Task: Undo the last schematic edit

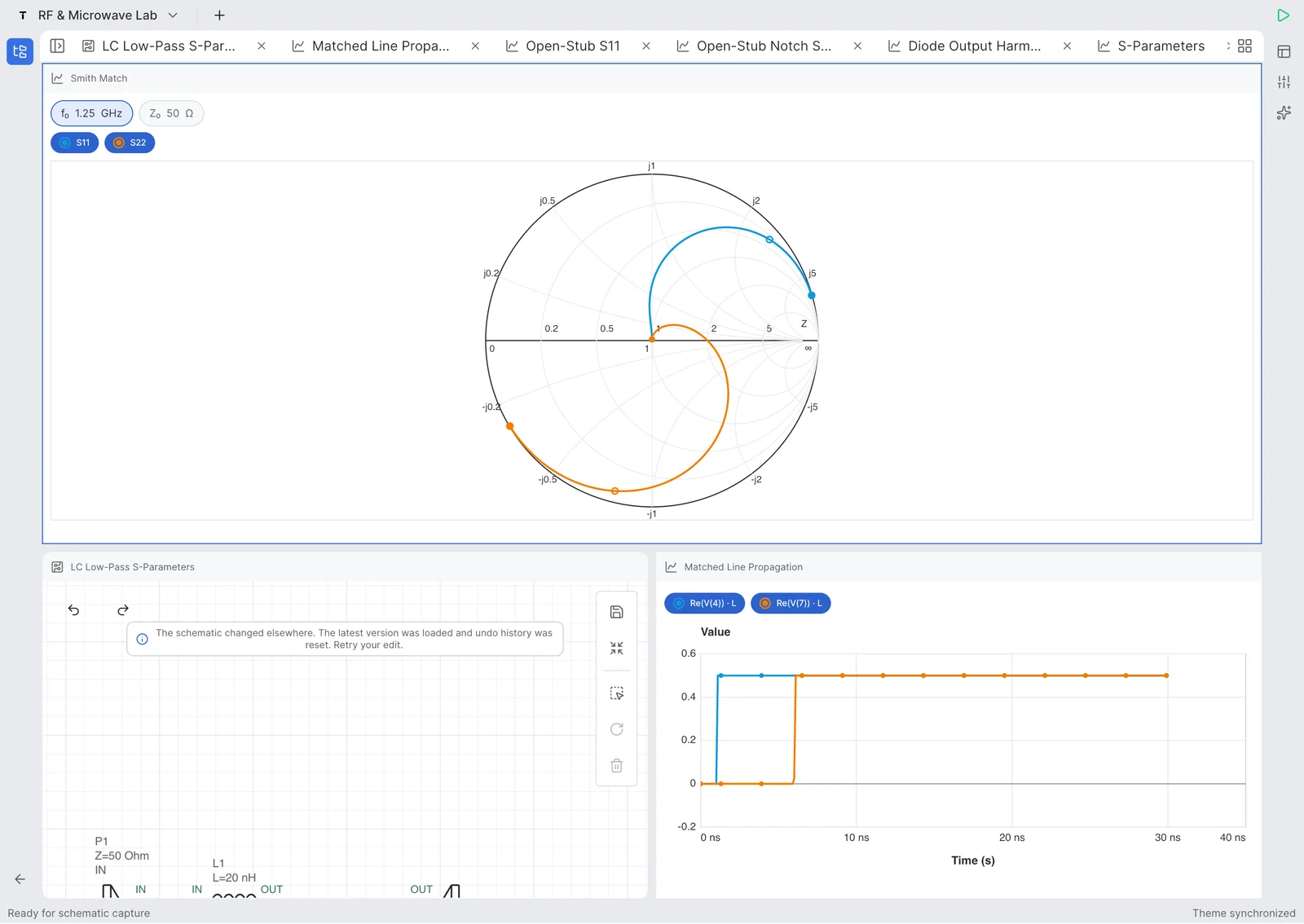Action: [x=74, y=610]
